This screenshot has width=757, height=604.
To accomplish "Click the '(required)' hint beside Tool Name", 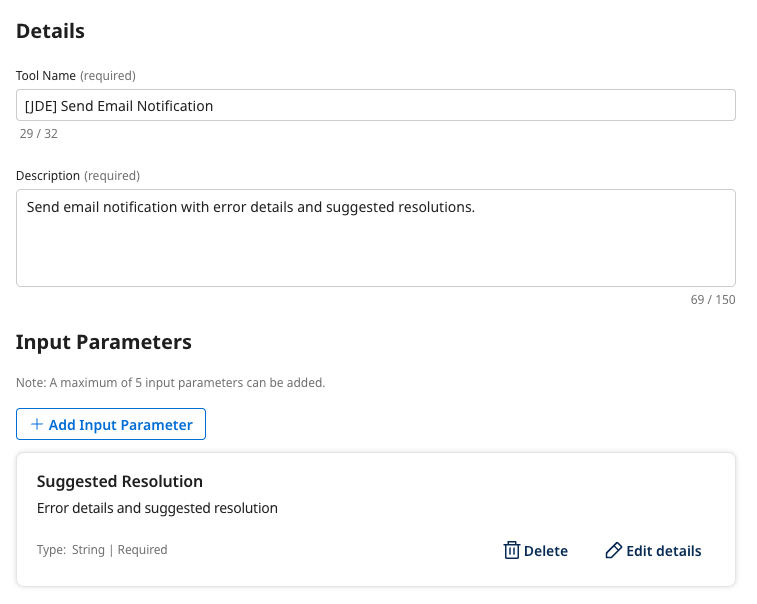I will (x=108, y=75).
